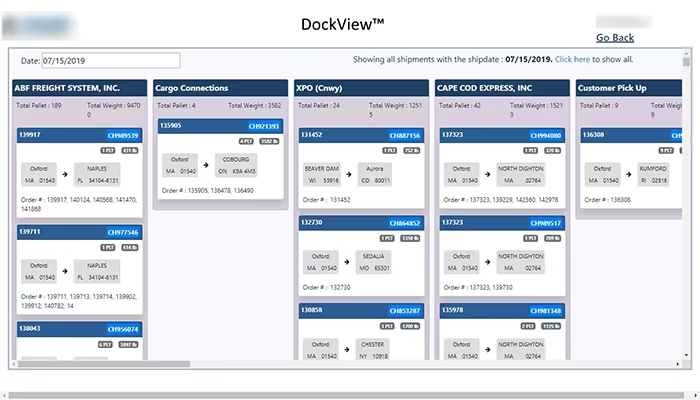Open tracking code CH989539
The width and height of the screenshot is (700, 400).
point(123,136)
